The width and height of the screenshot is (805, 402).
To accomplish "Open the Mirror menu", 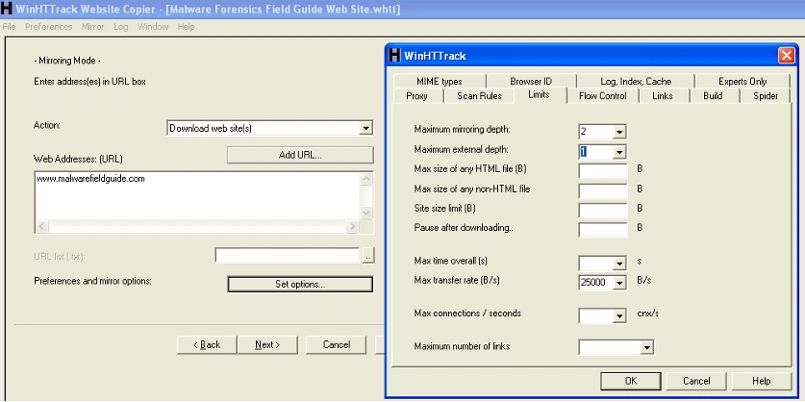I will click(x=93, y=26).
